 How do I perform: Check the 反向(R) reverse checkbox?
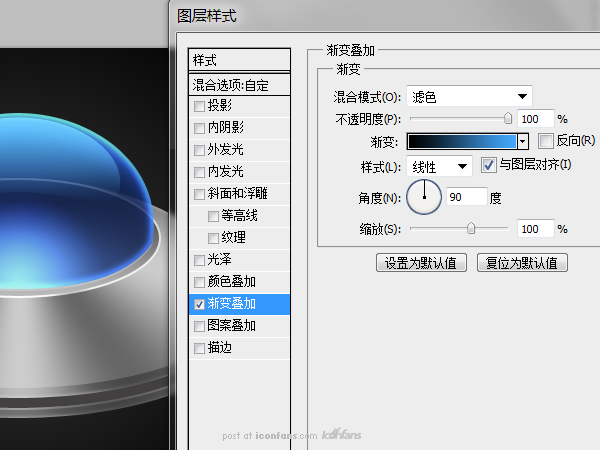tap(546, 141)
